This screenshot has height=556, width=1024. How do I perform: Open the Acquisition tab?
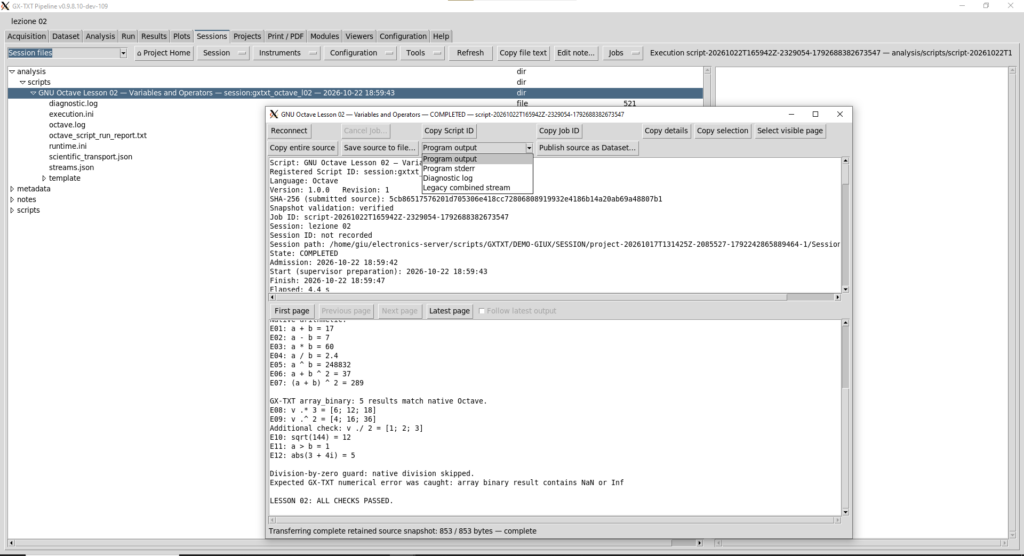pyautogui.click(x=26, y=37)
